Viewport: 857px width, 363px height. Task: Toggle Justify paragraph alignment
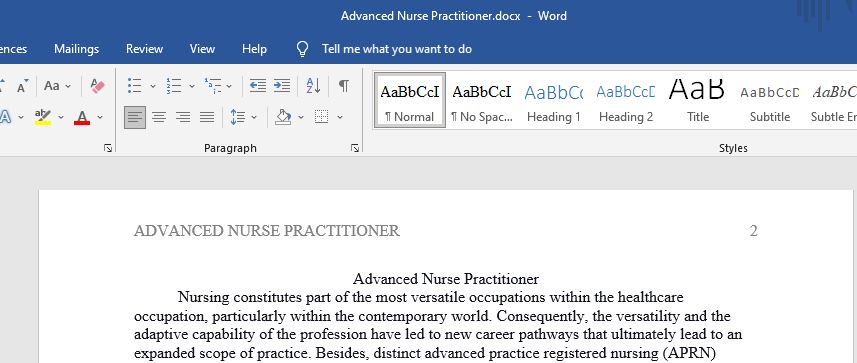tap(207, 117)
